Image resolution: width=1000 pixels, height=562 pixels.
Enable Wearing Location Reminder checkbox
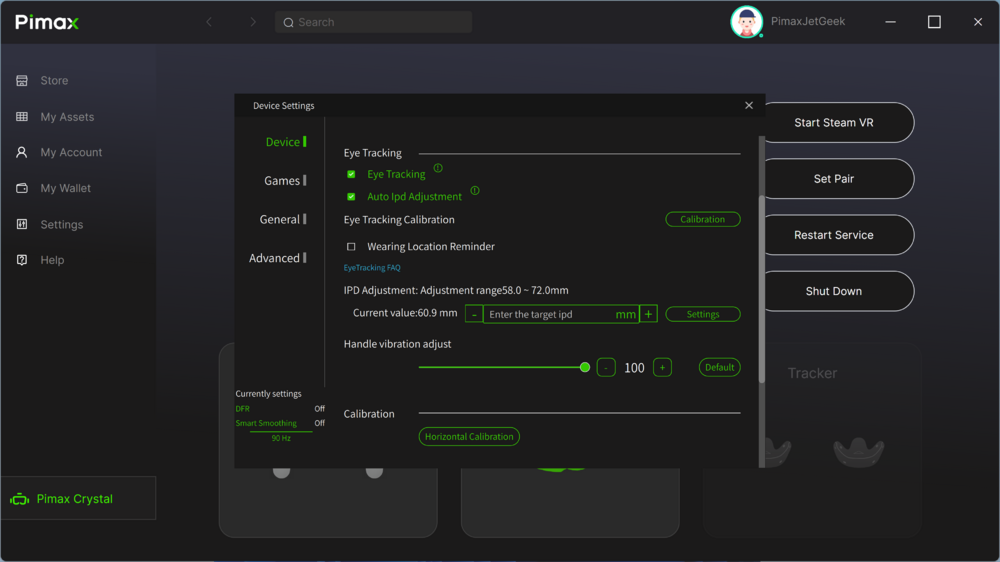351,246
